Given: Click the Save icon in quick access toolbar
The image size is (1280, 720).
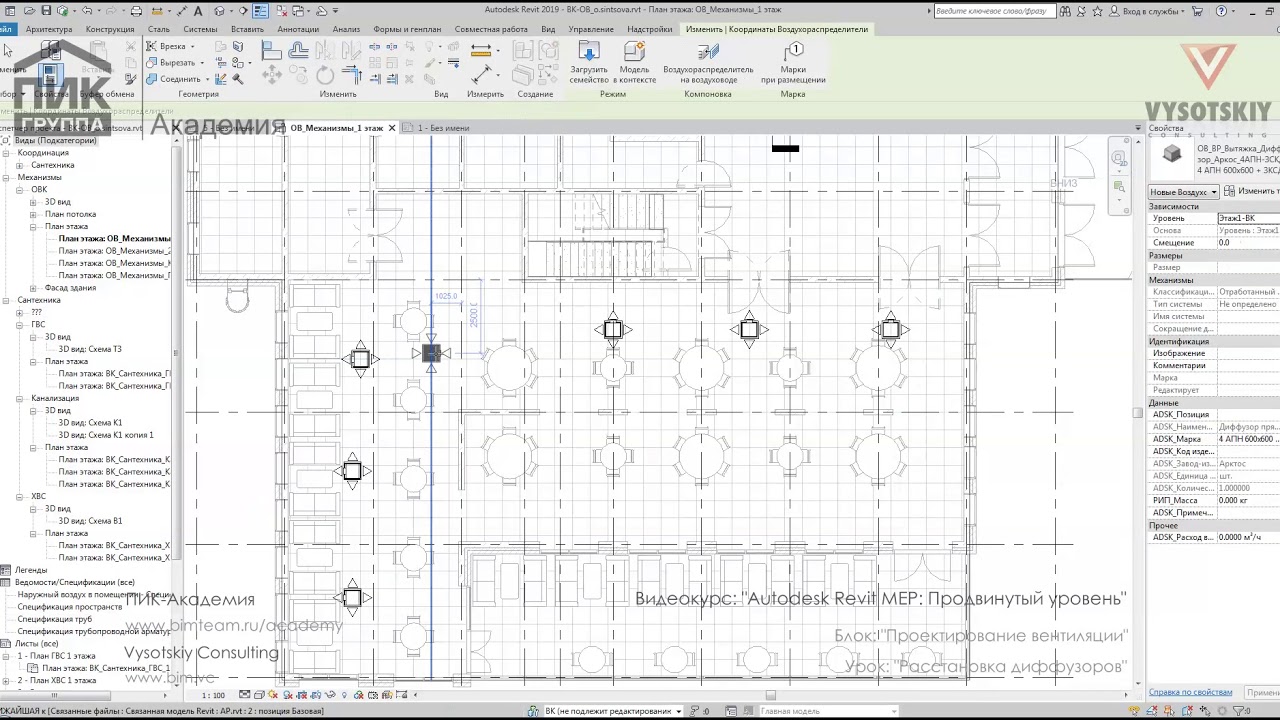Looking at the screenshot, I should pyautogui.click(x=45, y=11).
